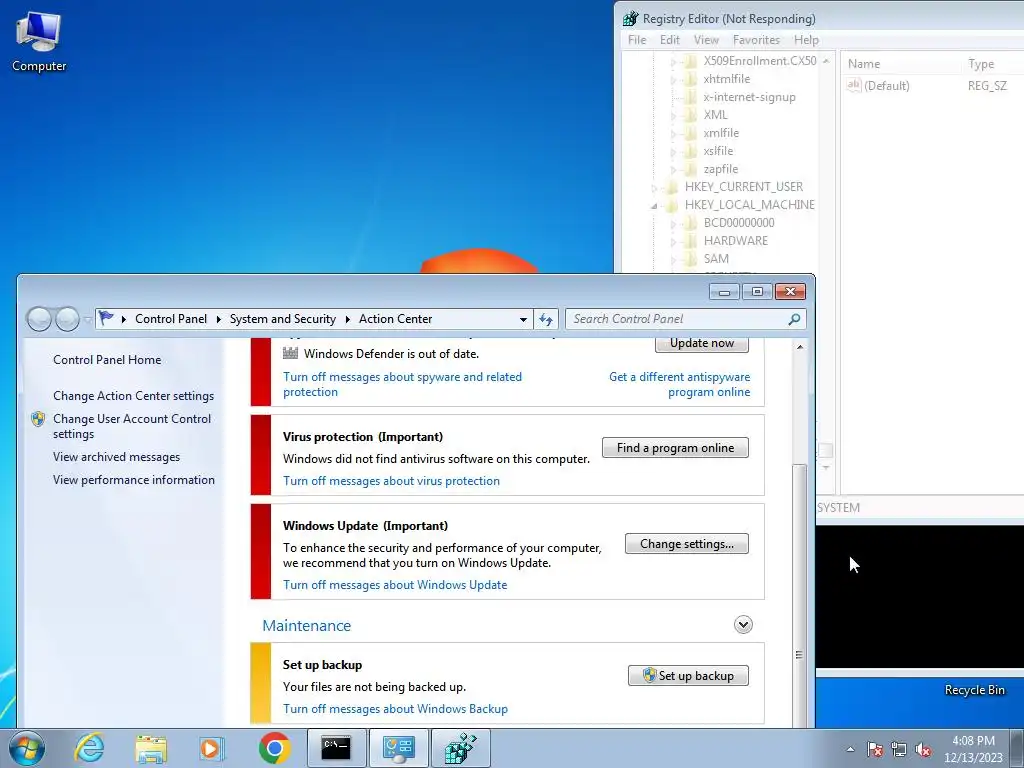Open the address bar history dropdown
1024x768 pixels.
tap(523, 319)
